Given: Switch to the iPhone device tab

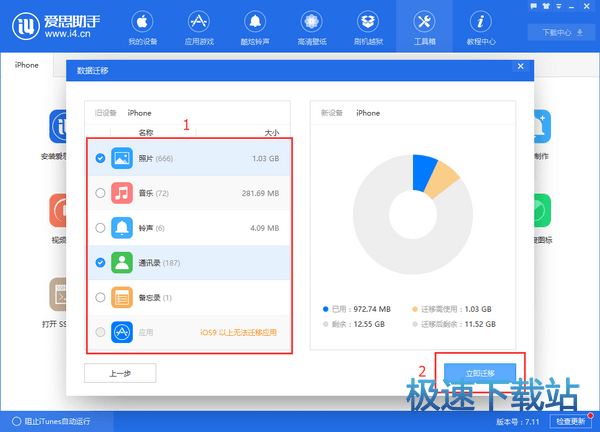Looking at the screenshot, I should click(26, 65).
